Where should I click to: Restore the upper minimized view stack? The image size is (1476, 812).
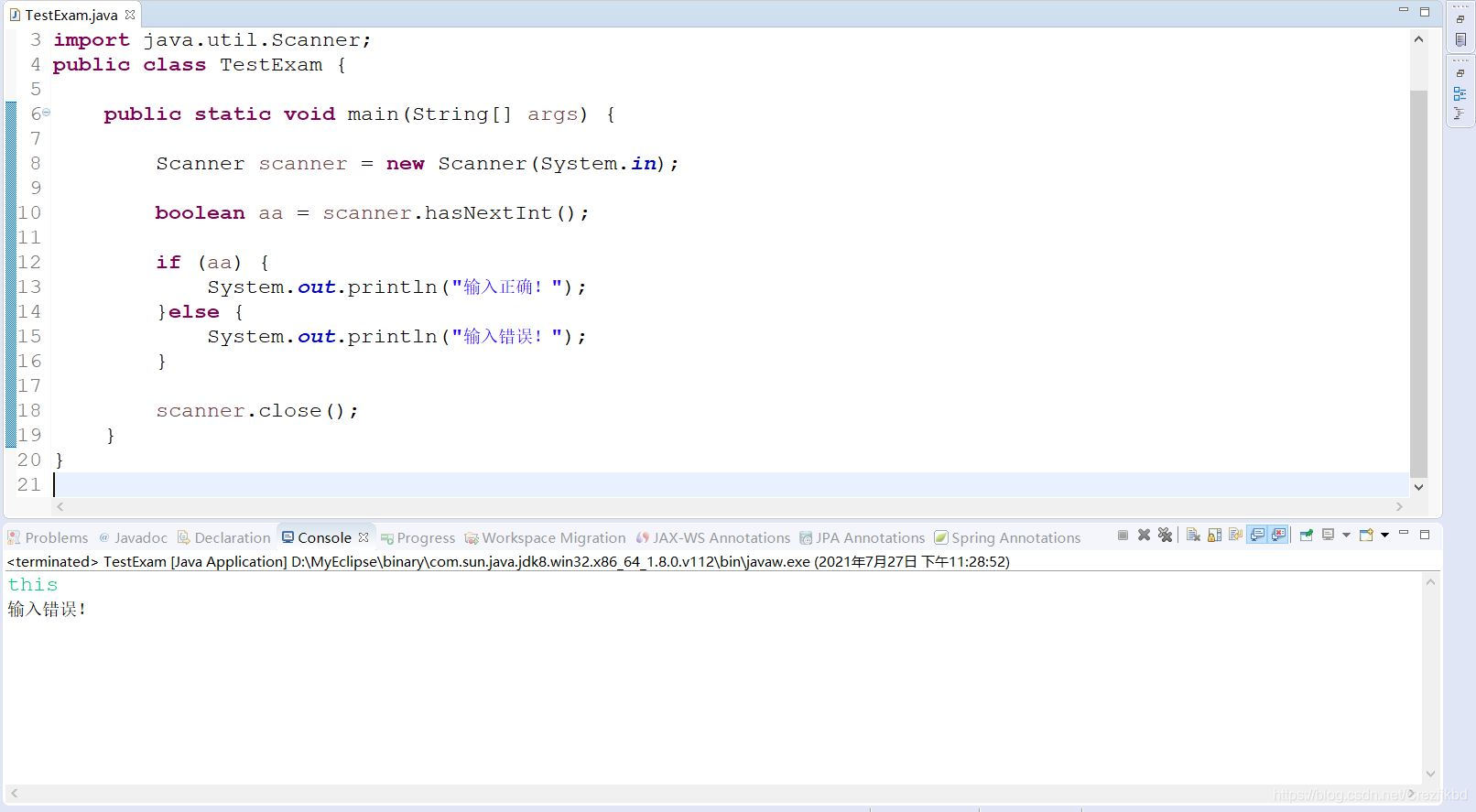[1460, 19]
